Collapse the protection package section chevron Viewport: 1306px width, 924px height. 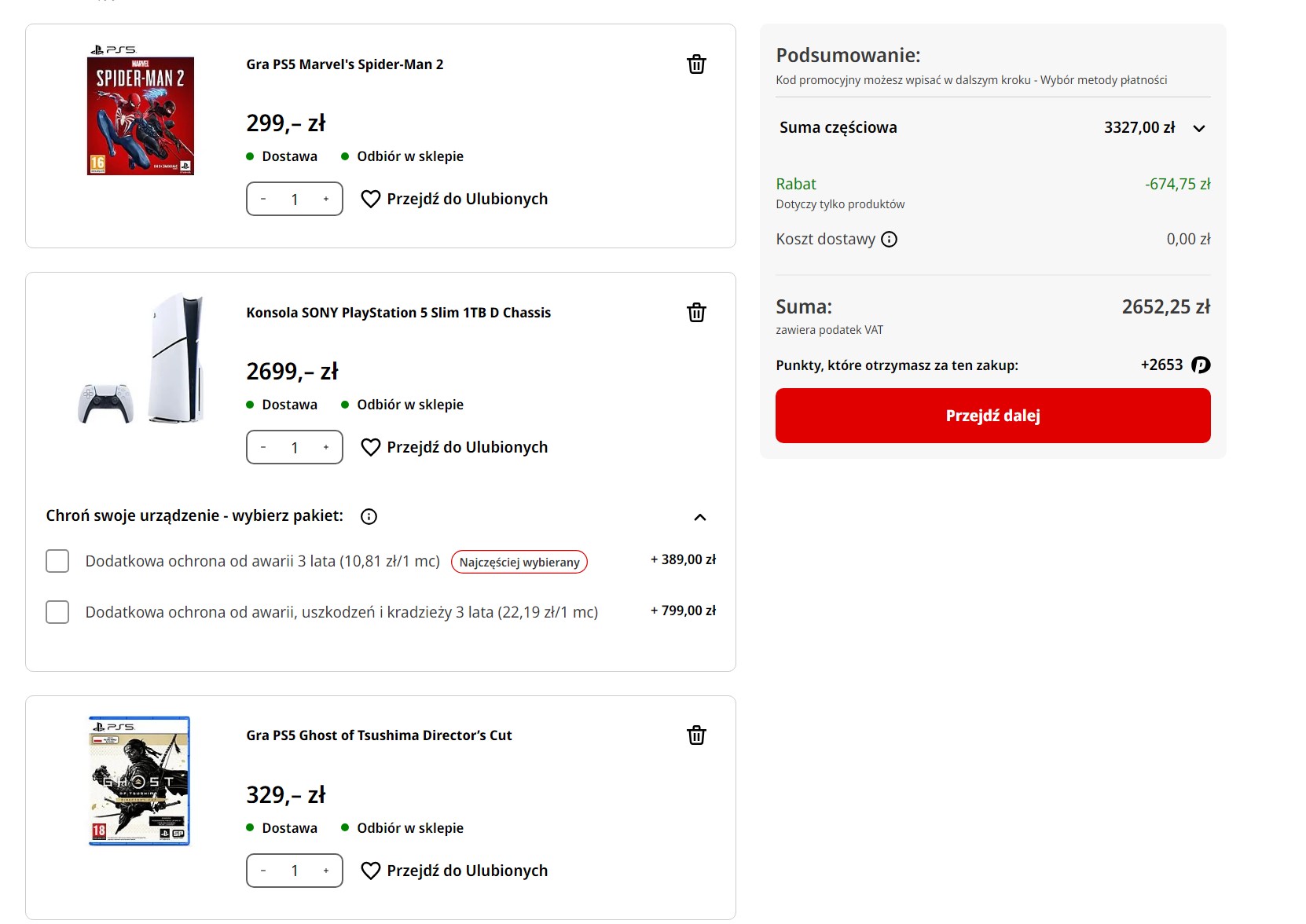click(700, 517)
